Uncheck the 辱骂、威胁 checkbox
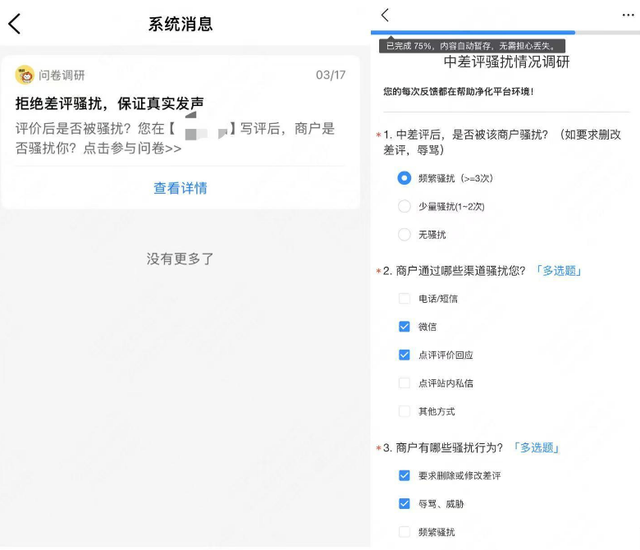This screenshot has width=640, height=550. click(x=404, y=504)
